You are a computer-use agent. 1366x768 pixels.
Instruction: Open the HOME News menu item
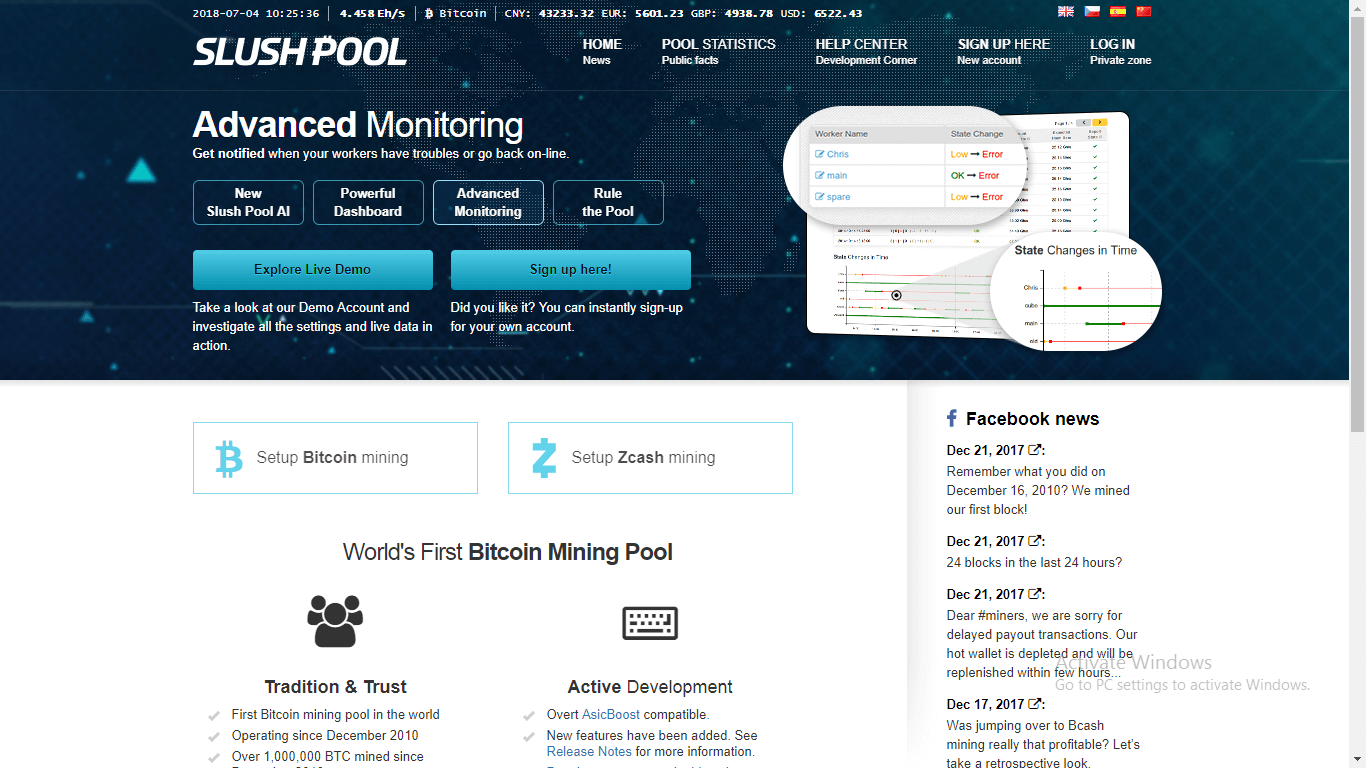[602, 51]
